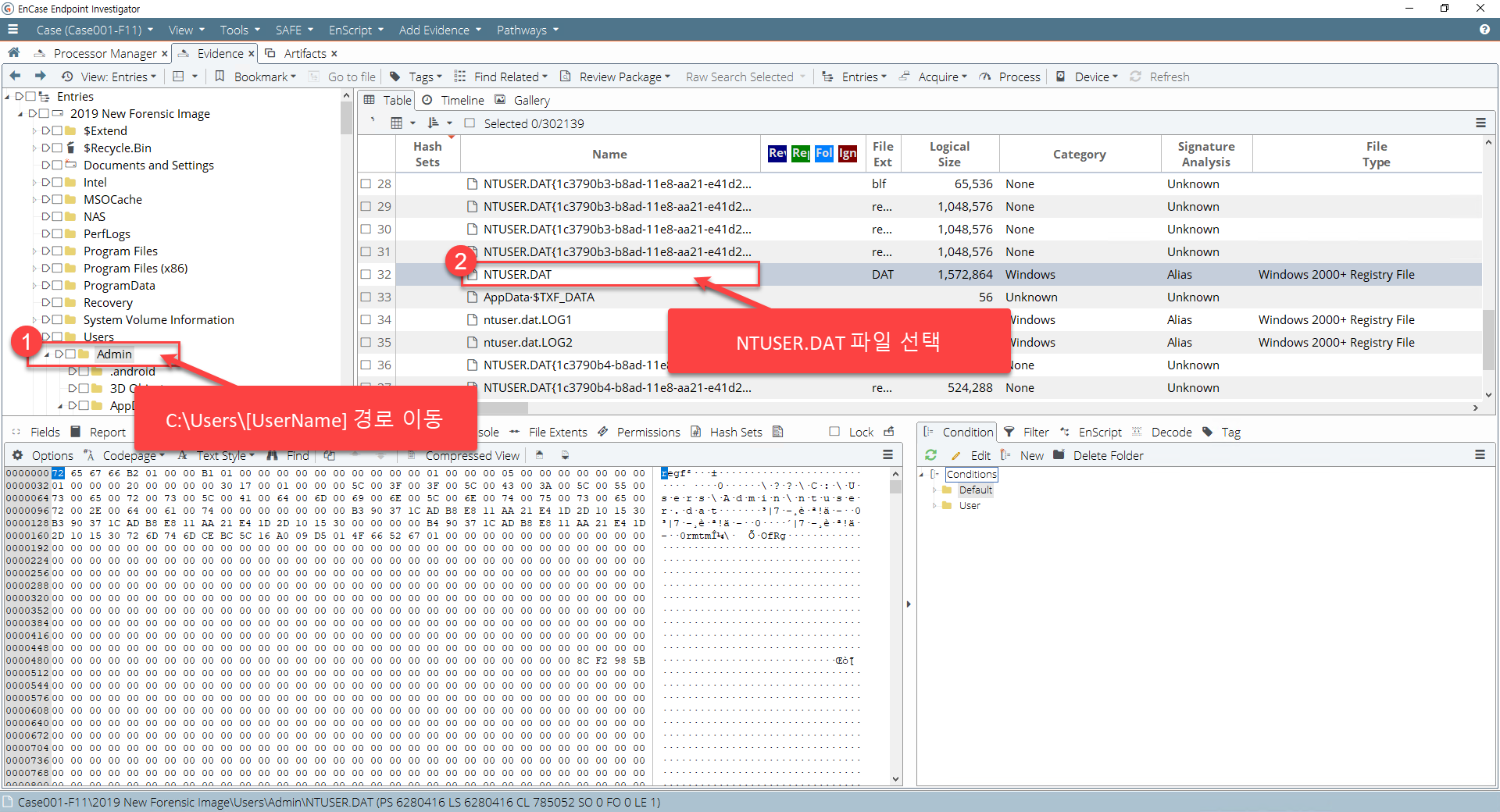Toggle the Lock checkbox in viewer pane

[x=834, y=432]
